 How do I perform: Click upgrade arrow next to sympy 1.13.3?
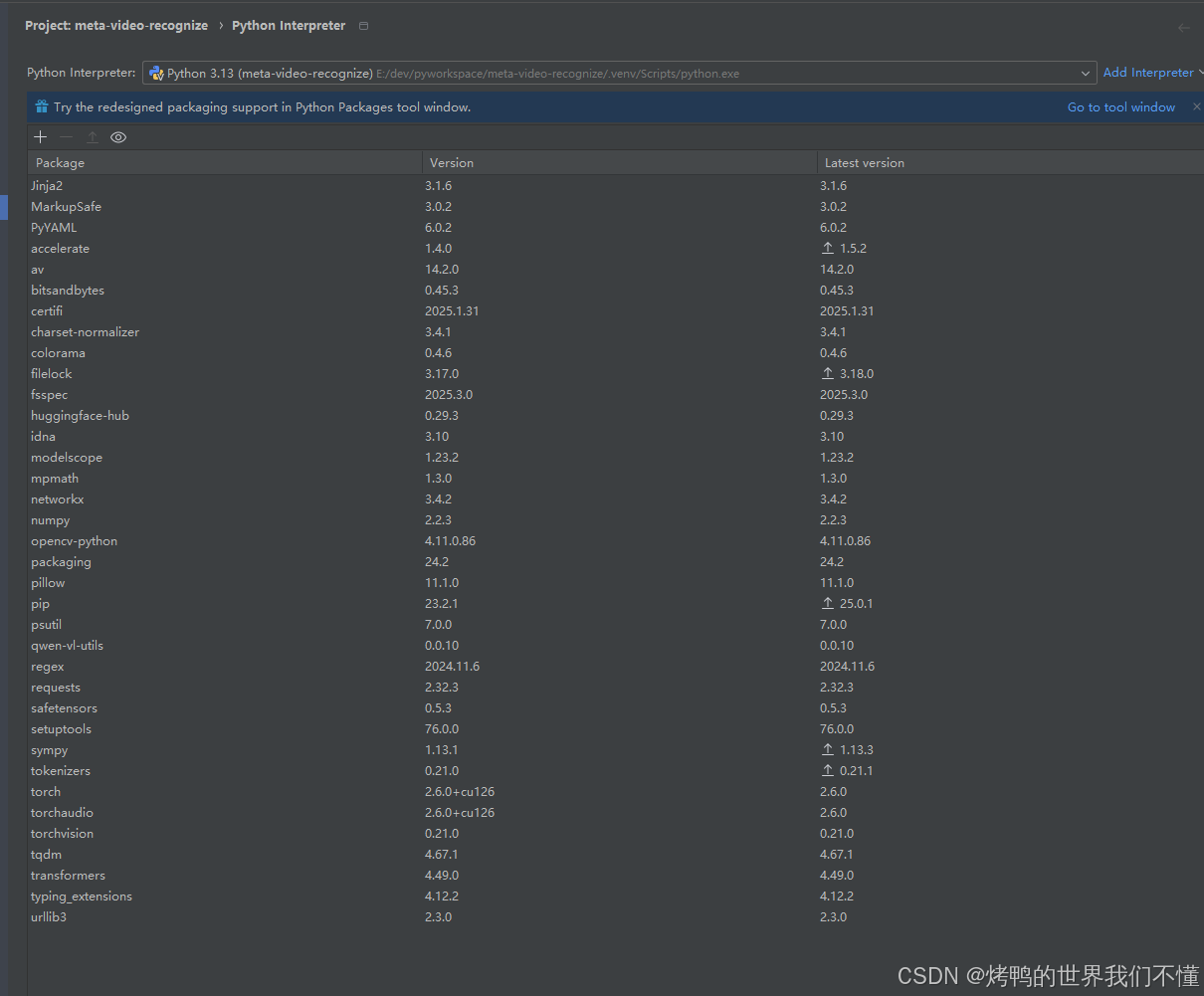[828, 750]
